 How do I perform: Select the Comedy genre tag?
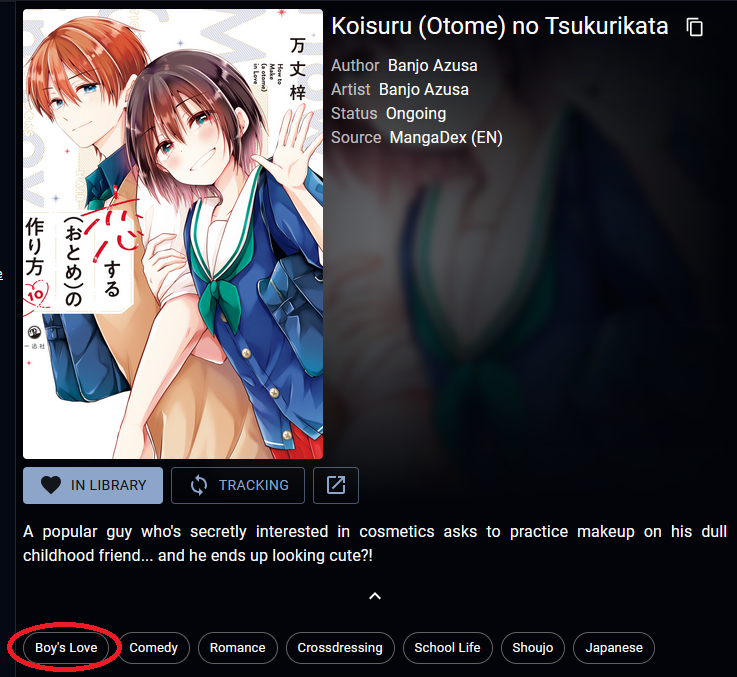pyautogui.click(x=154, y=648)
